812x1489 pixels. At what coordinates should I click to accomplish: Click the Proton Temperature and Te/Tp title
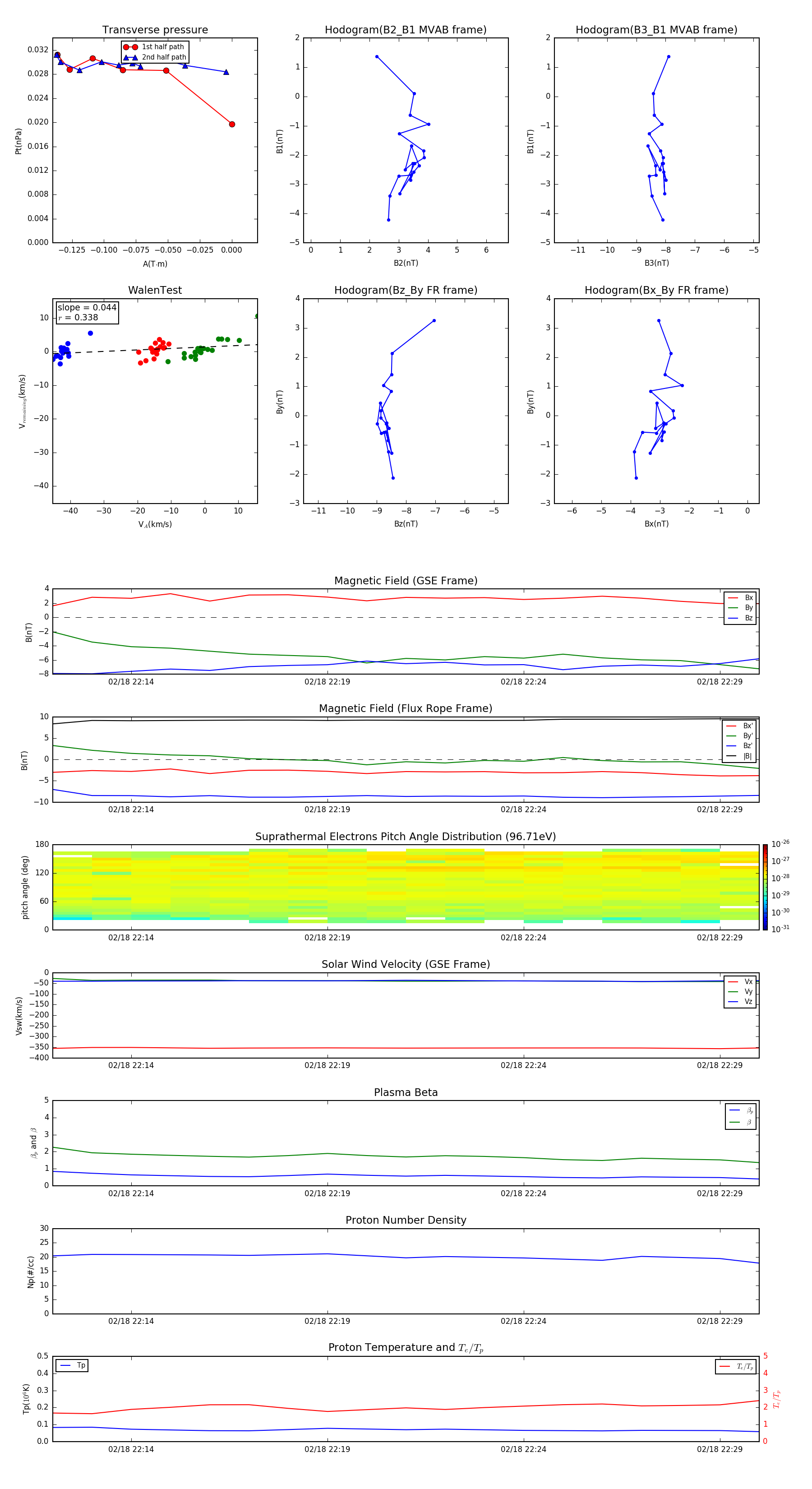point(406,1347)
